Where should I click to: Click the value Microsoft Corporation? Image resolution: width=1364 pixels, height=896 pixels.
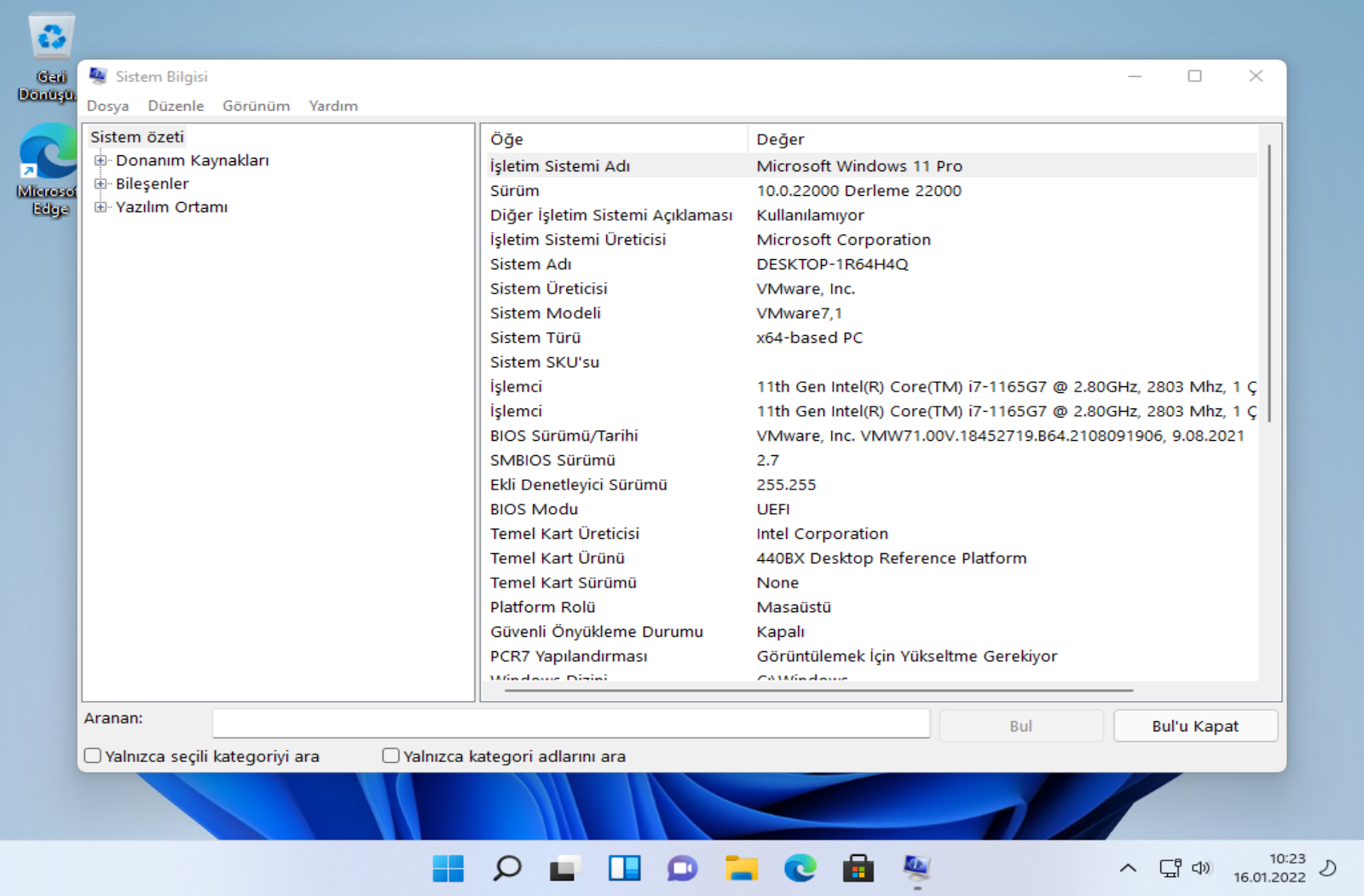[x=843, y=240]
